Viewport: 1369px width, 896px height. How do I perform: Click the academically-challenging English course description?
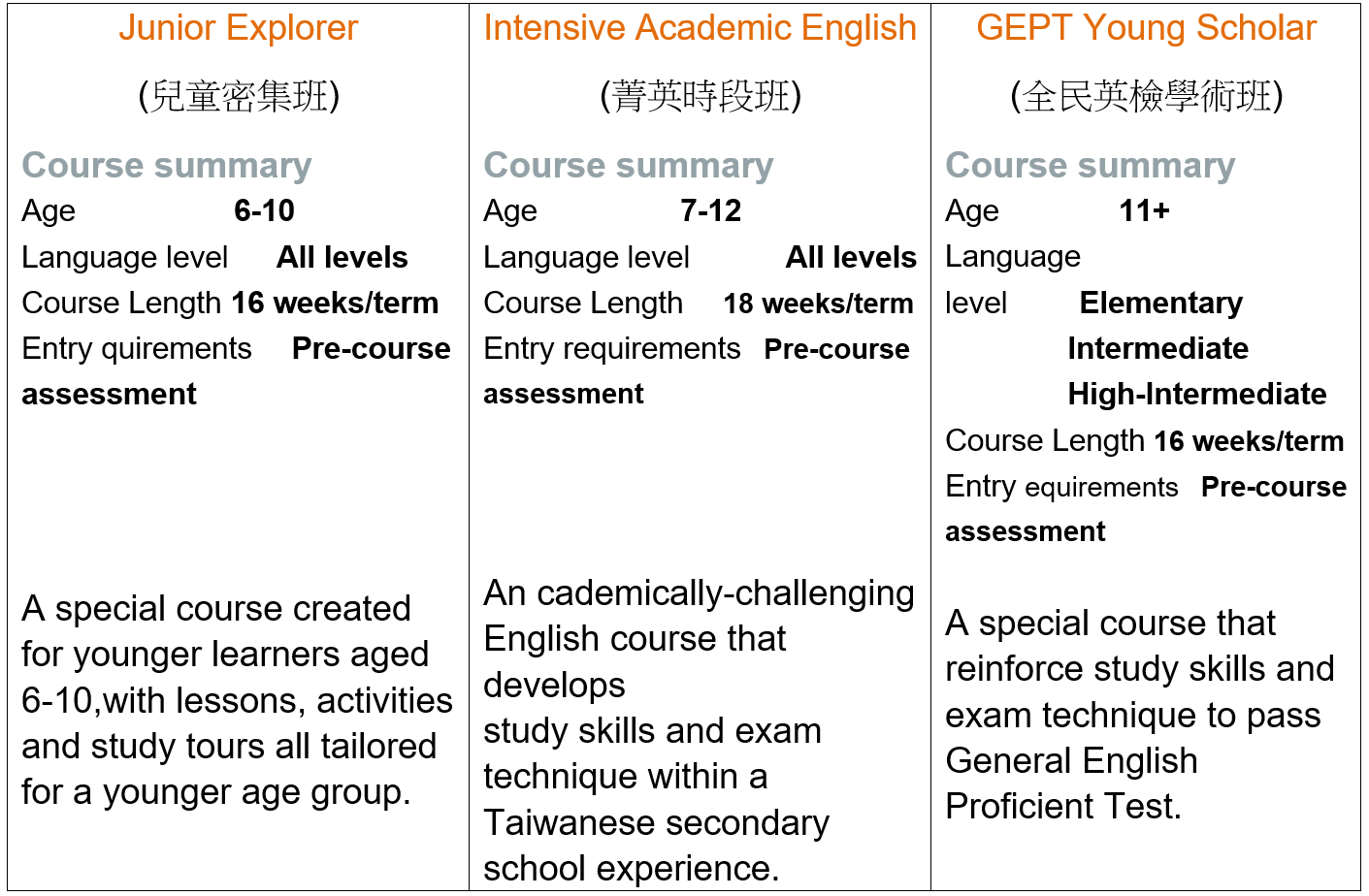(699, 730)
